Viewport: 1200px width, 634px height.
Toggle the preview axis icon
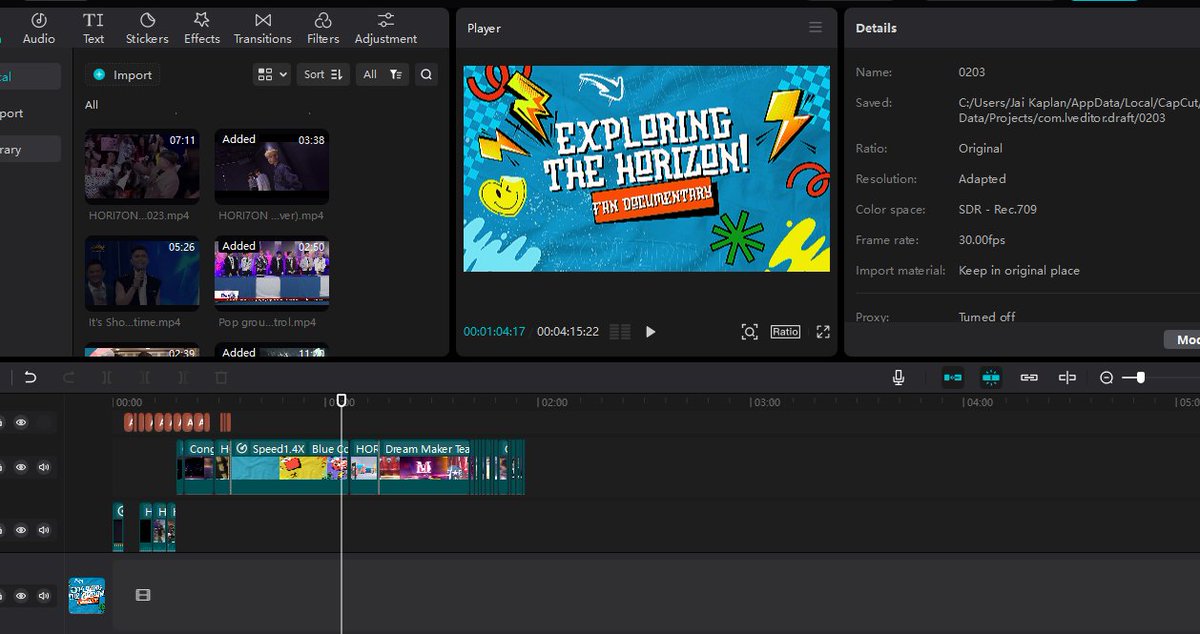(1067, 377)
